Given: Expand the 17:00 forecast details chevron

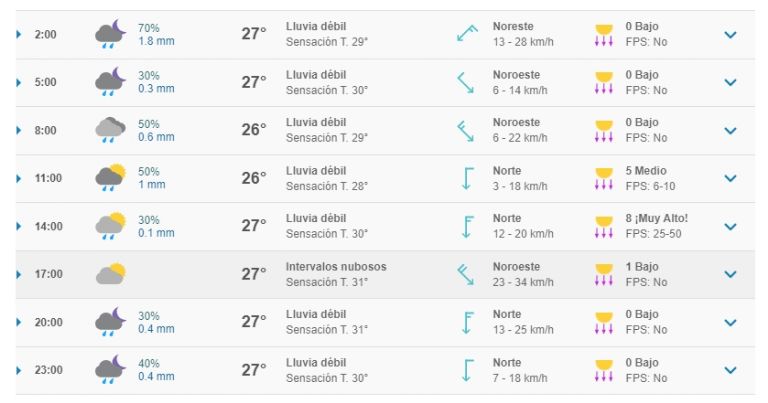Looking at the screenshot, I should pos(730,274).
